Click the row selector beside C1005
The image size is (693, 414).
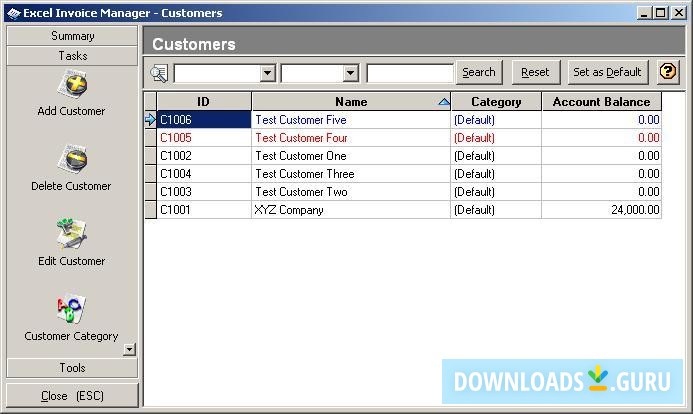pyautogui.click(x=150, y=138)
